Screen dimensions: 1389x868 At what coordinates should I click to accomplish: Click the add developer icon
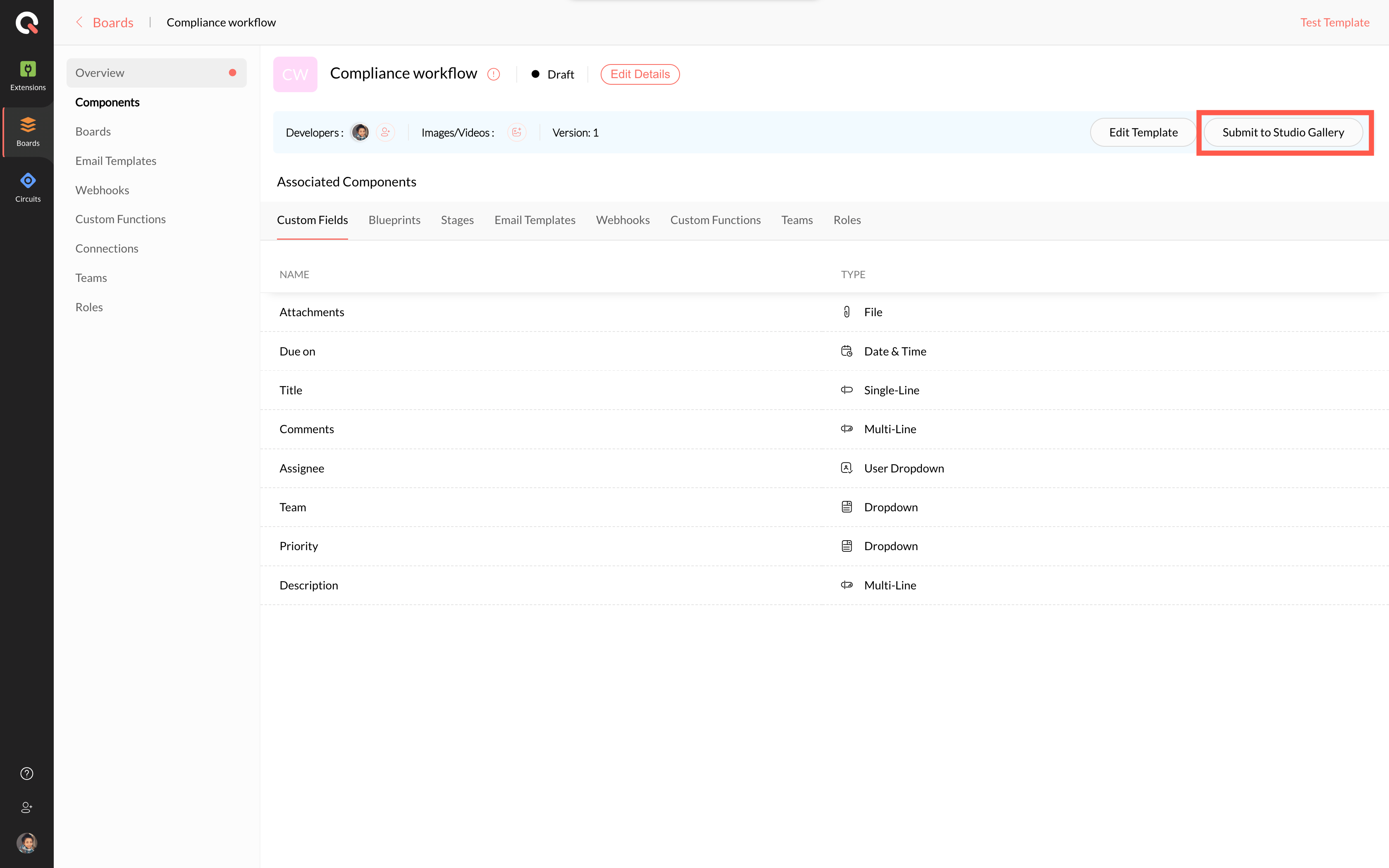(x=385, y=133)
